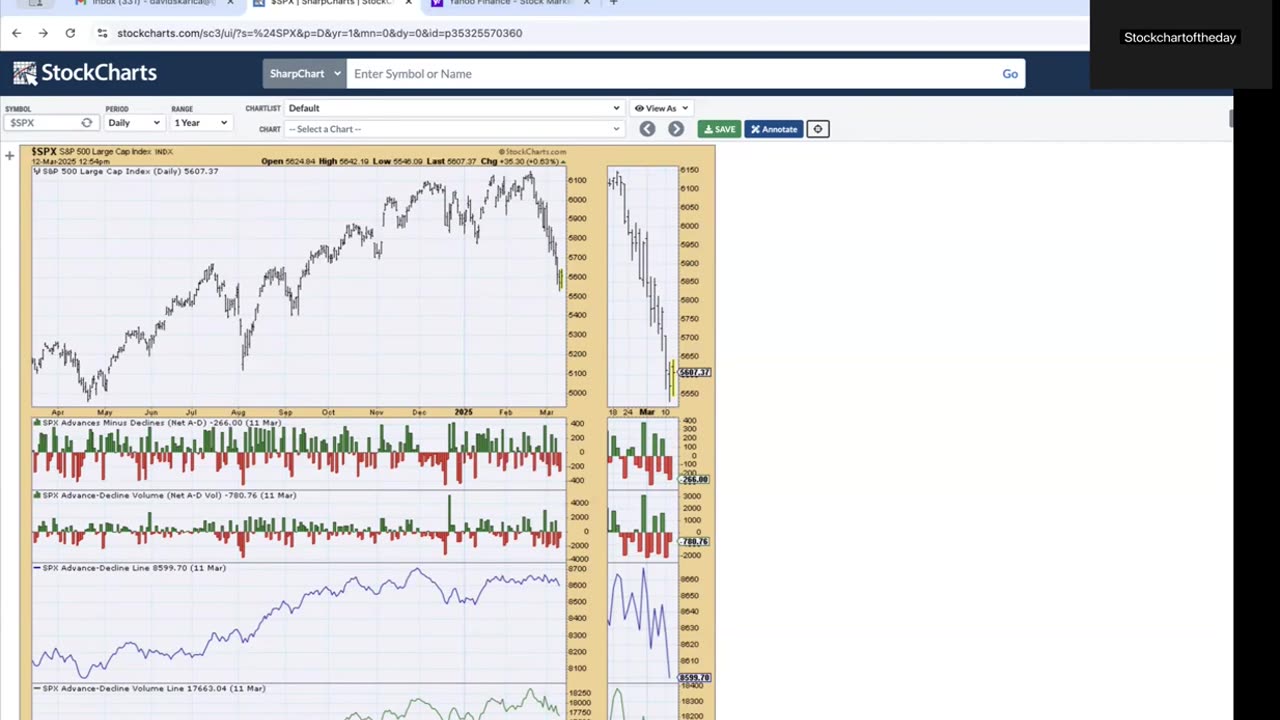
Task: Open the Range dropdown set to 1 Year
Action: [x=200, y=123]
